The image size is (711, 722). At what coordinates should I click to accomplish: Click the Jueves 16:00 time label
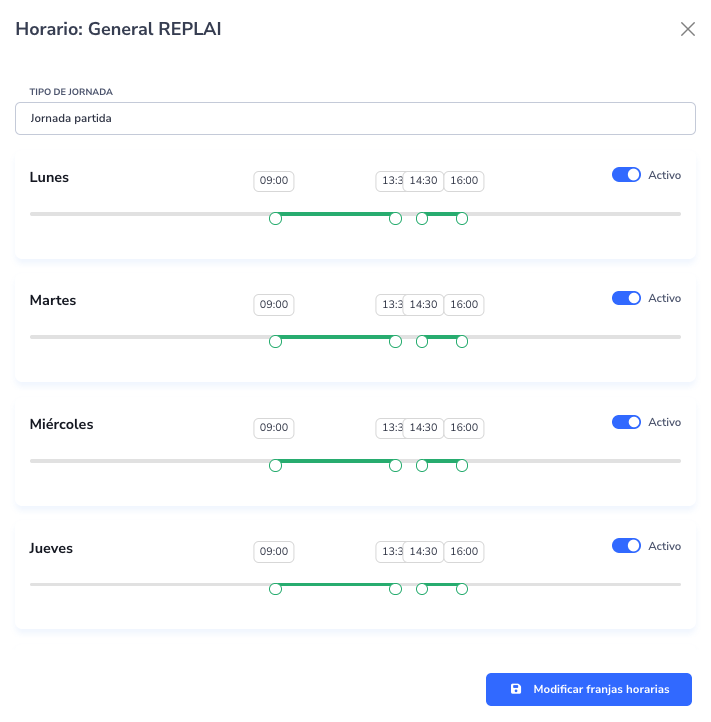pyautogui.click(x=464, y=551)
